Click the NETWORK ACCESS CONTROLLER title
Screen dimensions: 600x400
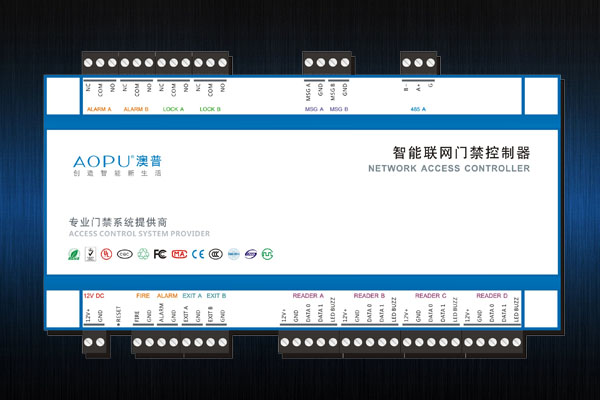click(x=449, y=168)
